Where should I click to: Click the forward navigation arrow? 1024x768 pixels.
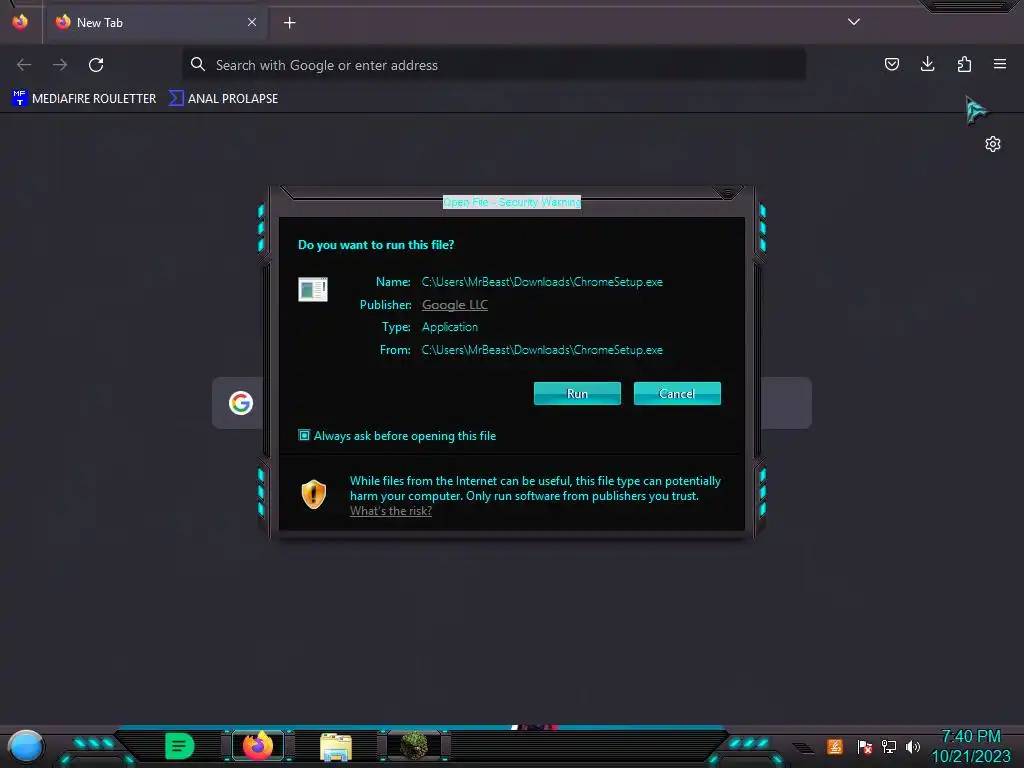coord(60,65)
